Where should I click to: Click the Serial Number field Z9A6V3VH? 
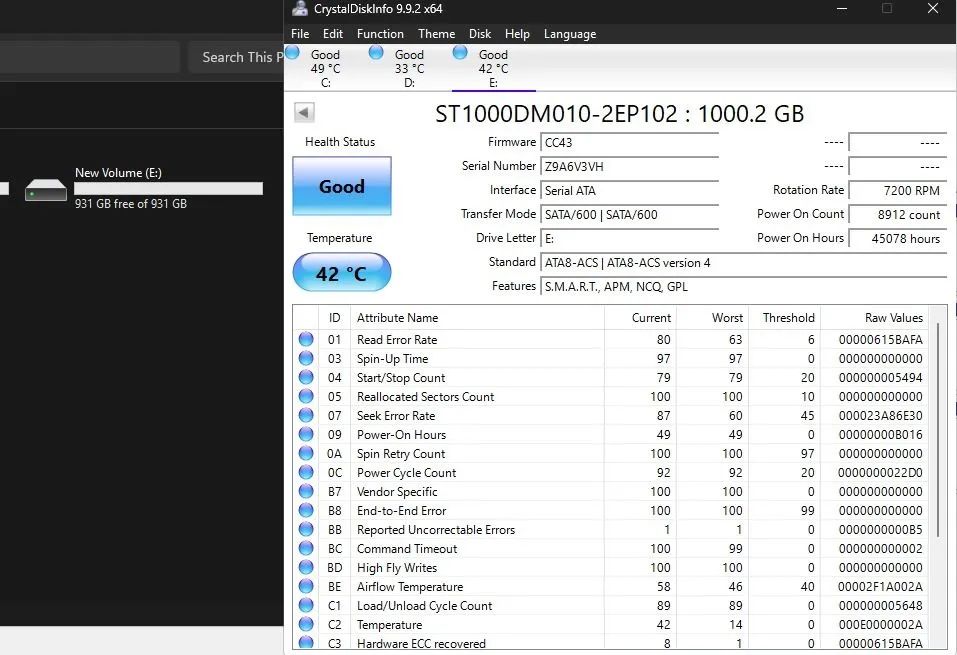(x=629, y=167)
